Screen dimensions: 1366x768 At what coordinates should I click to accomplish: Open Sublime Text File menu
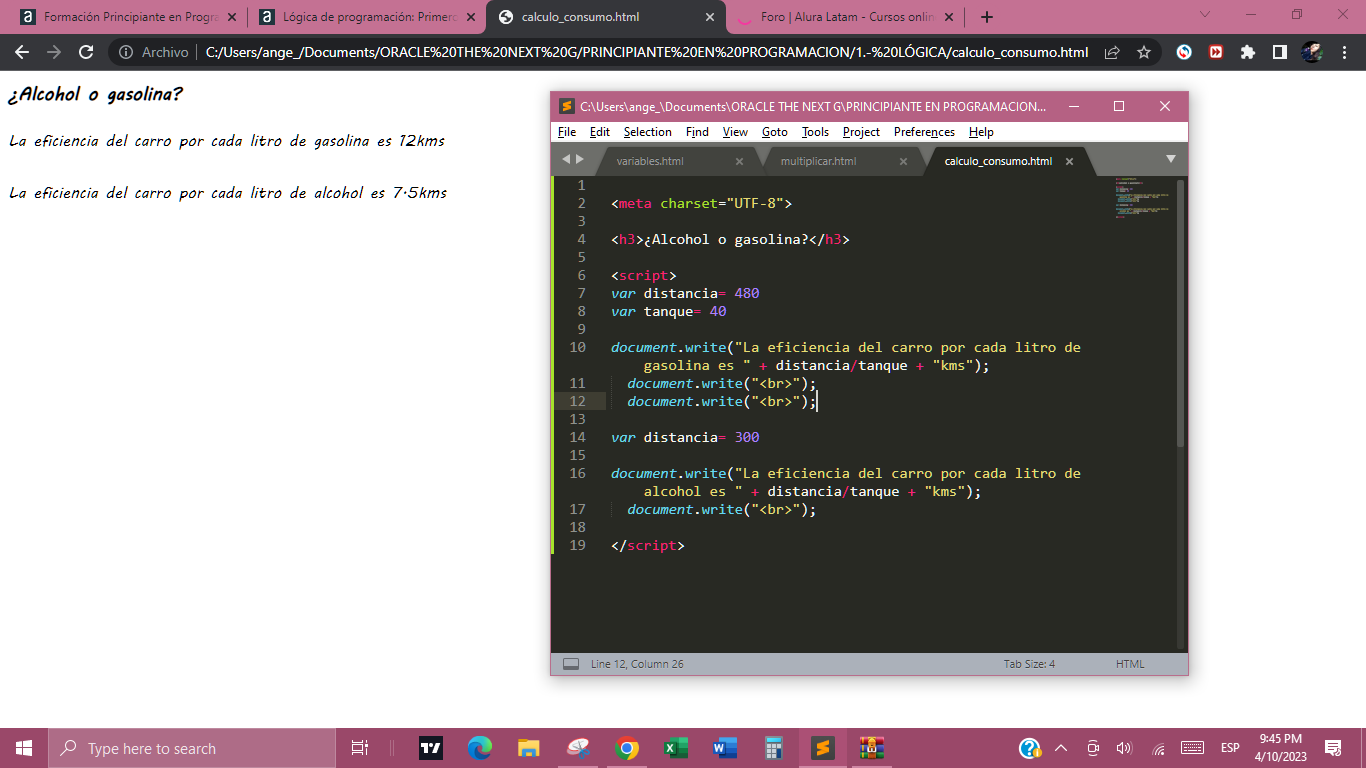[x=567, y=132]
